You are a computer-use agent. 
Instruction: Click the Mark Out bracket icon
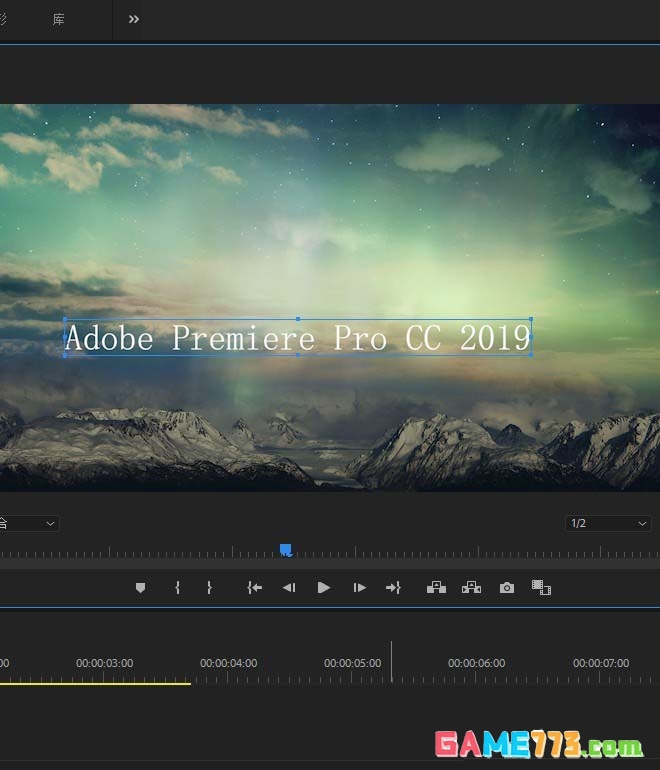[209, 587]
